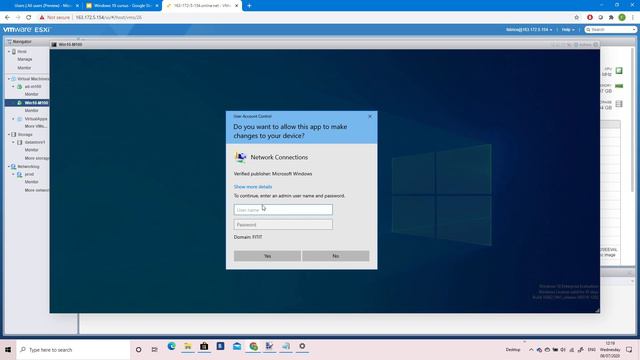Reload the ESXi web page
Viewport: 640px width, 360px height.
29,18
